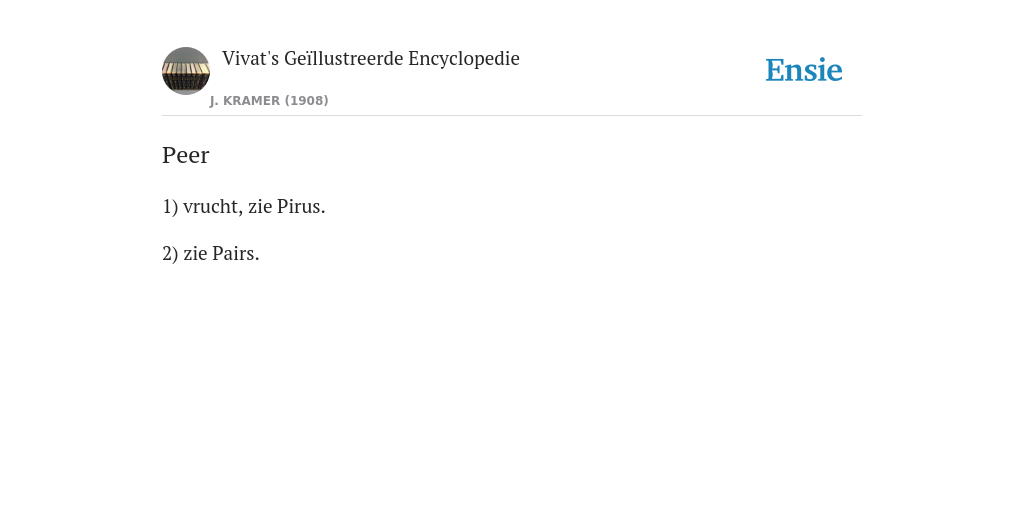Click the 1) numbering of first definition
This screenshot has height=512, width=1024.
point(170,206)
